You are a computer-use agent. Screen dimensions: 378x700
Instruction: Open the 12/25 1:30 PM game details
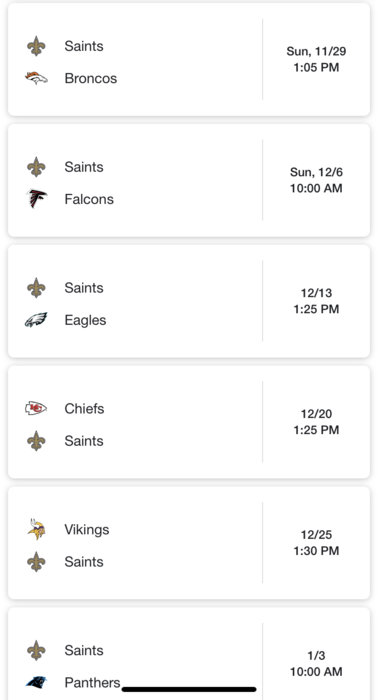tap(189, 543)
